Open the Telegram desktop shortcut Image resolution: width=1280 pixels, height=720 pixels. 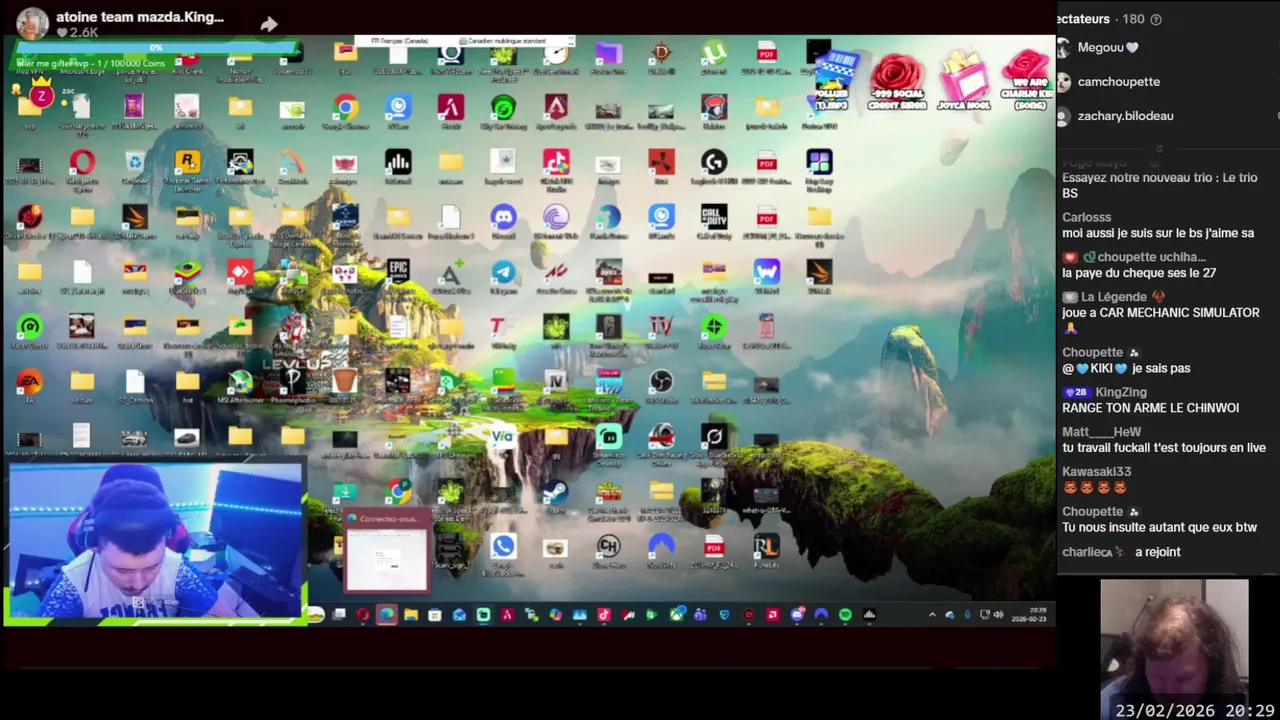503,271
